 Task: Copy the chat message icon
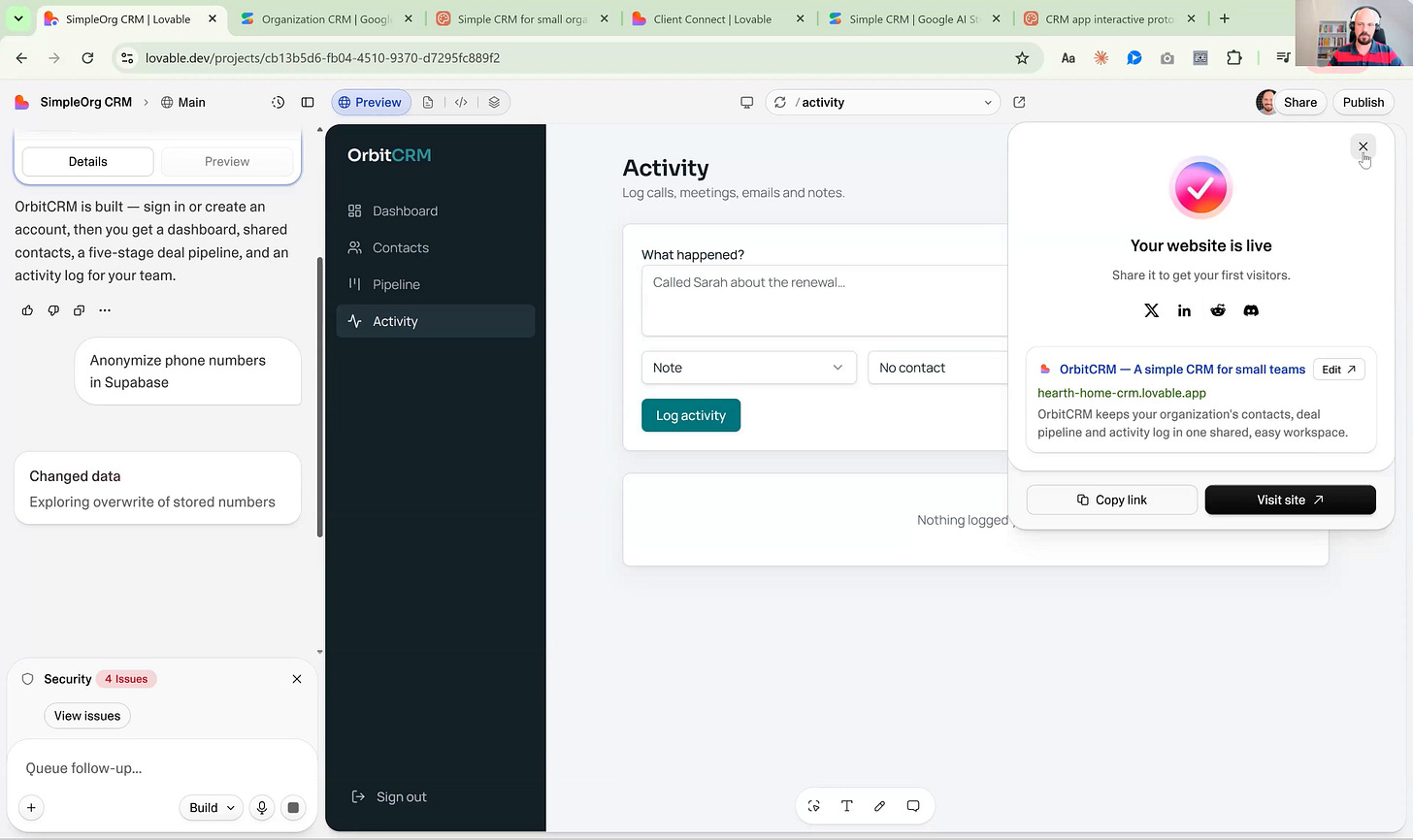click(79, 310)
